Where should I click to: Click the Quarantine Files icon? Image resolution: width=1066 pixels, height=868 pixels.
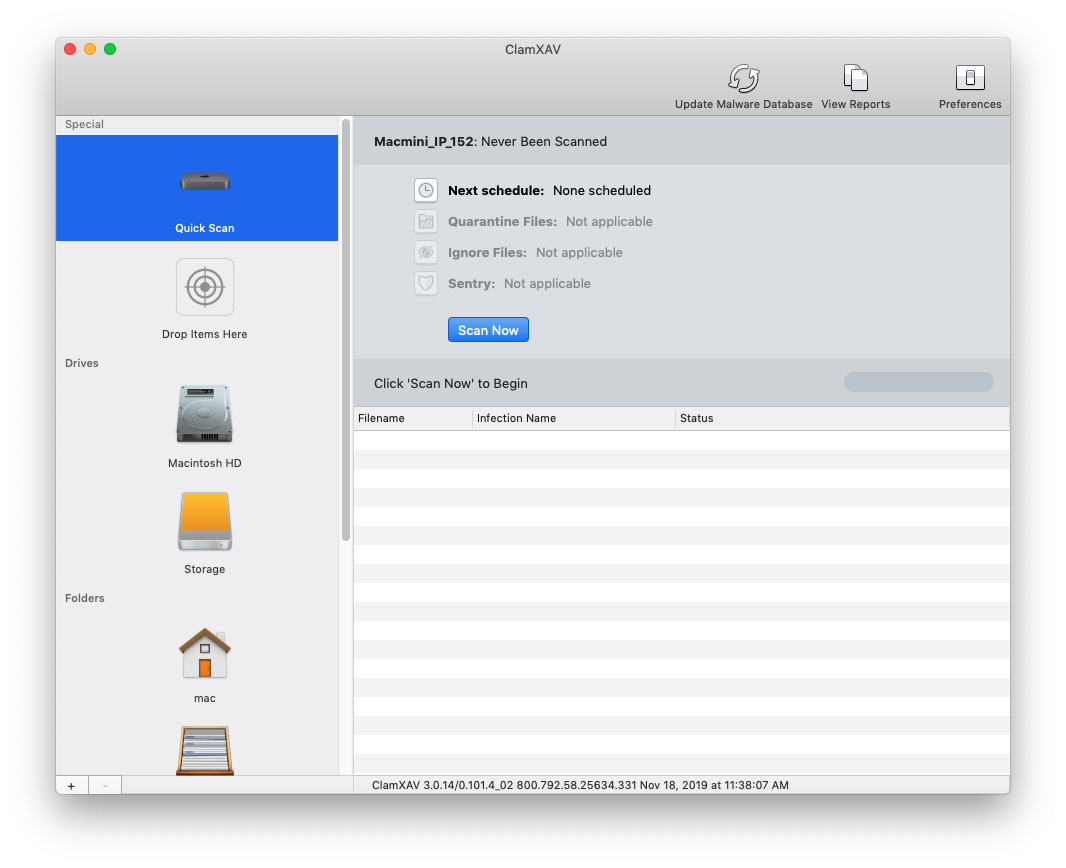(x=426, y=221)
